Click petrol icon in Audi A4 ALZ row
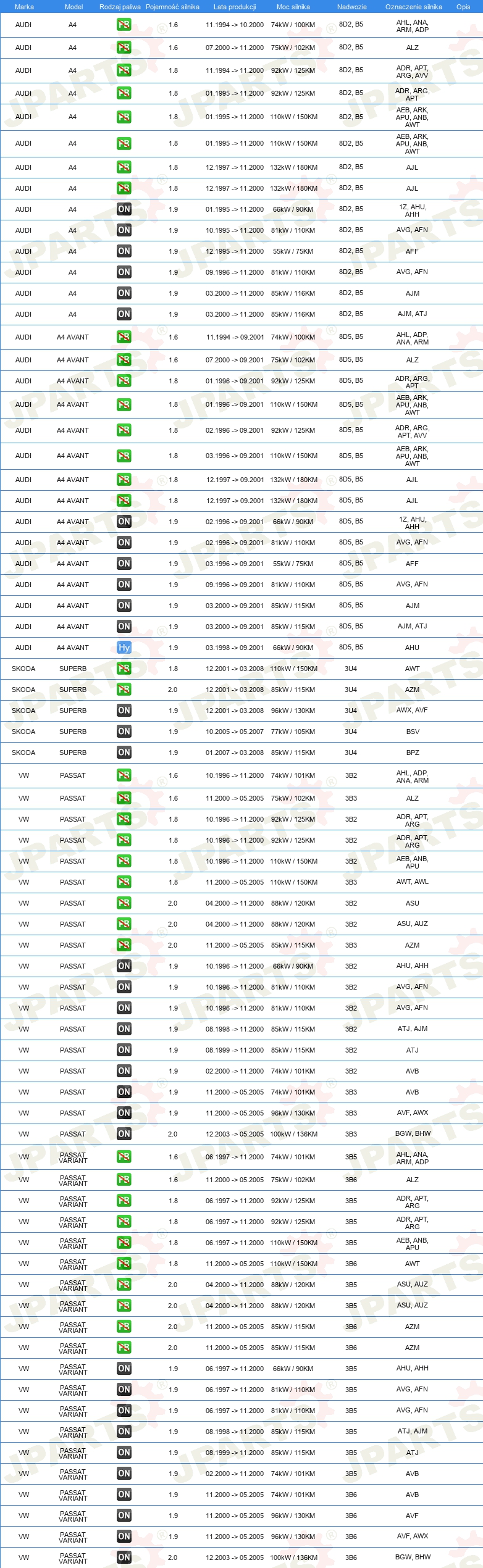Viewport: 483px width, 1568px height. (124, 48)
